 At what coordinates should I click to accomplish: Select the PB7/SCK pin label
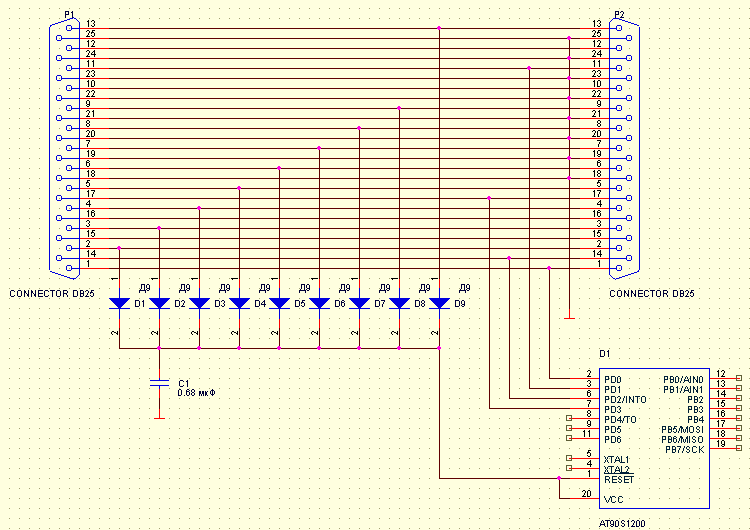pos(683,449)
